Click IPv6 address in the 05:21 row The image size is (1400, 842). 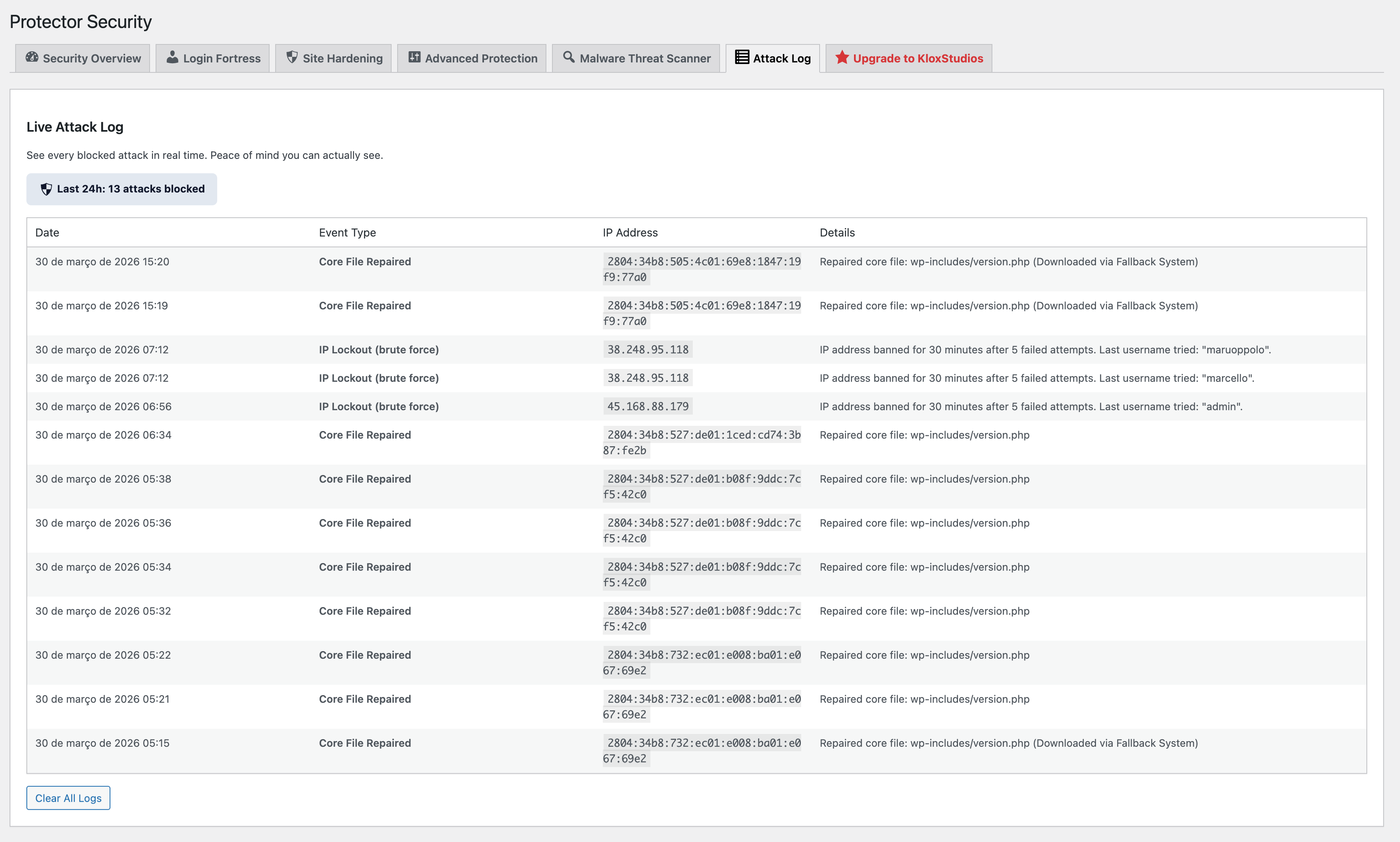(x=702, y=706)
